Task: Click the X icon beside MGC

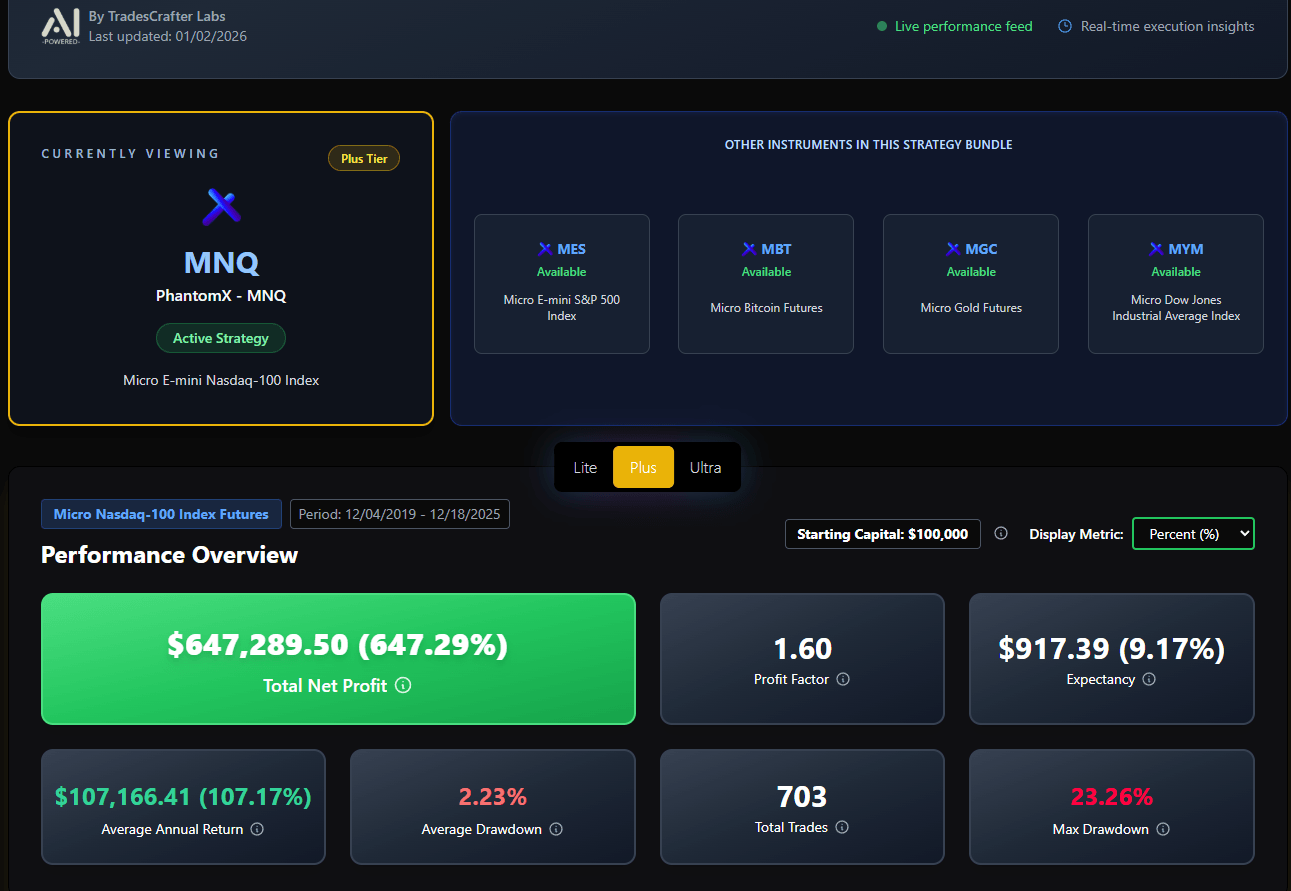Action: 953,249
